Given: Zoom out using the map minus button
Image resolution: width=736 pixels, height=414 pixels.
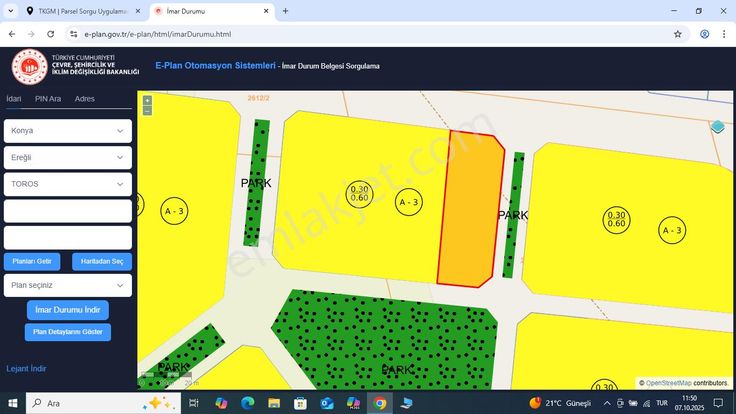Looking at the screenshot, I should click(x=147, y=110).
